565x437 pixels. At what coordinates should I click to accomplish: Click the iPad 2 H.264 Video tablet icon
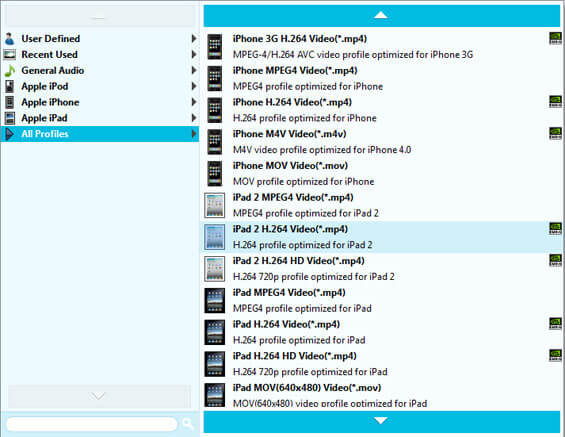(x=215, y=237)
